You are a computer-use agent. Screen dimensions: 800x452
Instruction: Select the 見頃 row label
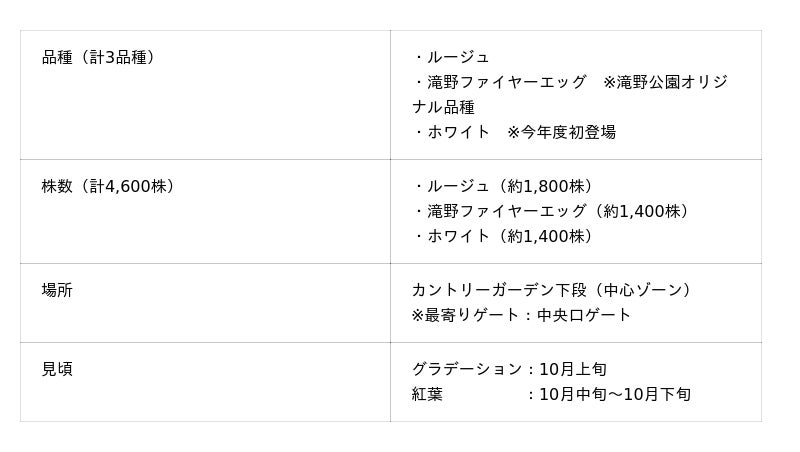(57, 369)
